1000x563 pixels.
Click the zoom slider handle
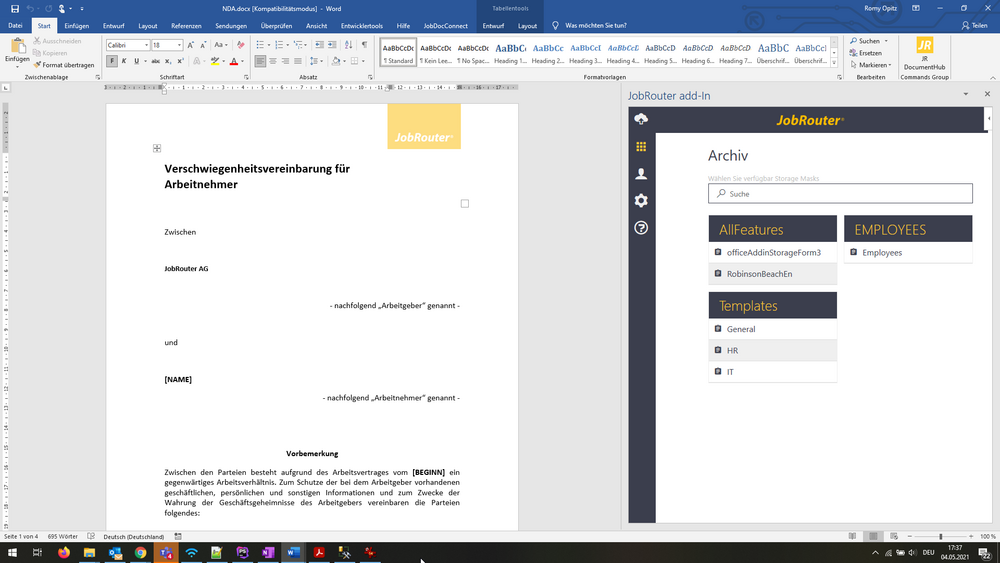941,536
